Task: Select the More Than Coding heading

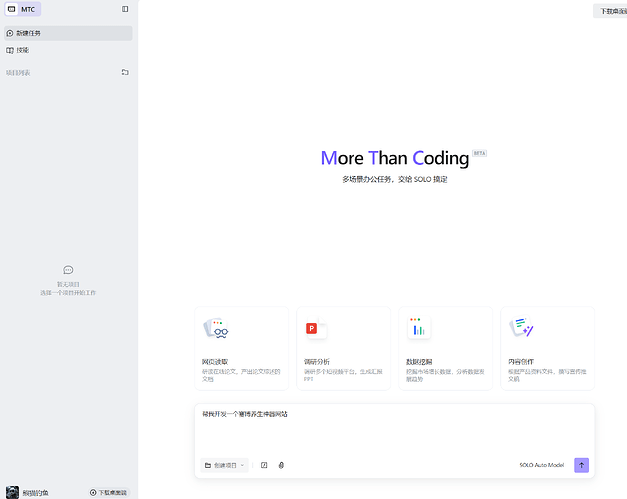Action: (x=395, y=158)
